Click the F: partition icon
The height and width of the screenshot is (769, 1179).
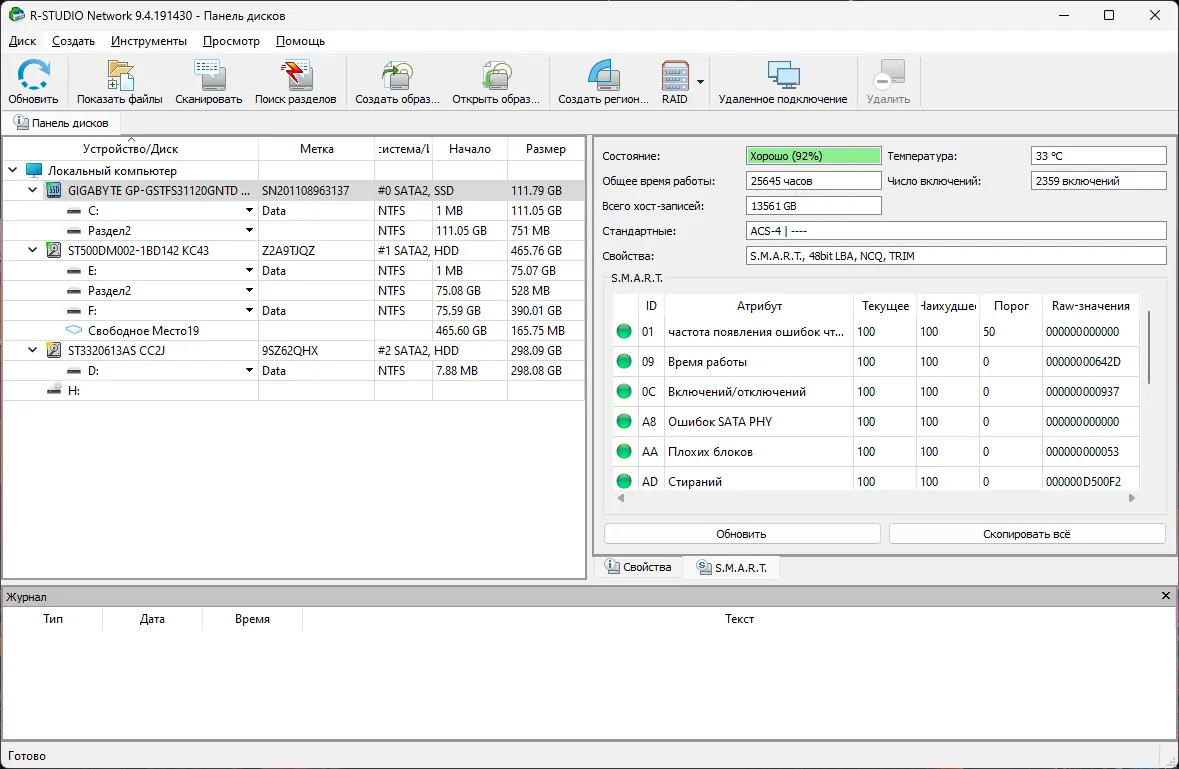pos(74,311)
